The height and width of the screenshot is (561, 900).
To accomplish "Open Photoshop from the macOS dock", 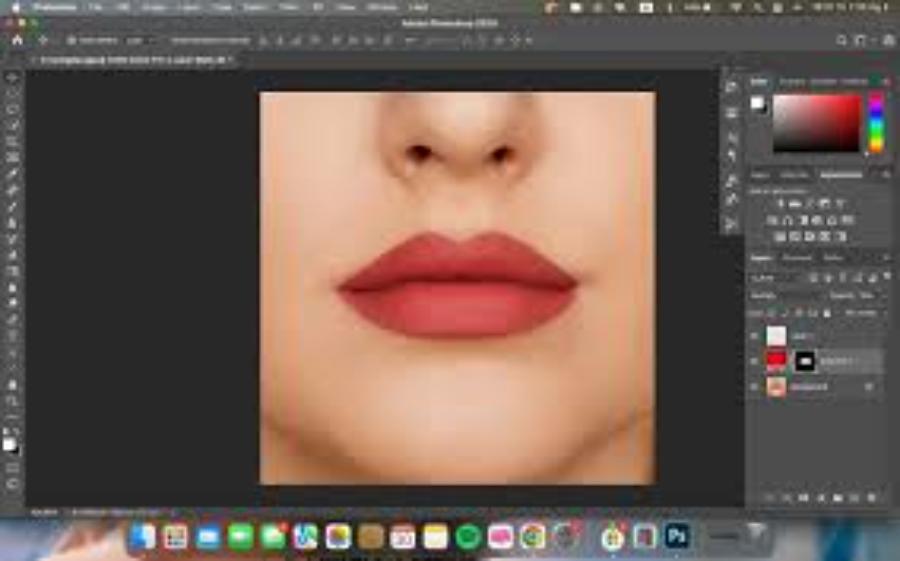I will [677, 536].
